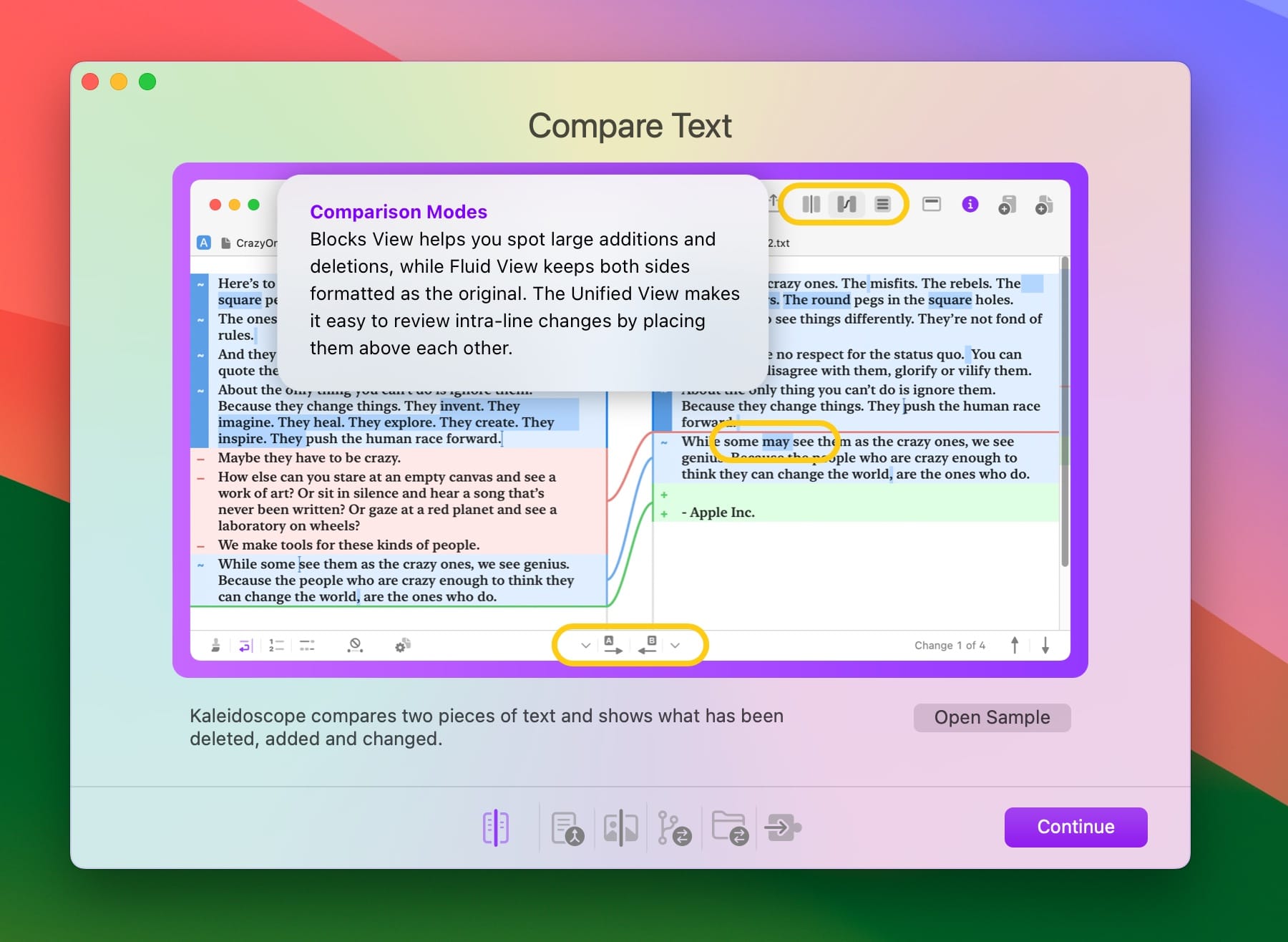Switch to Unified View comparison mode

click(x=882, y=205)
